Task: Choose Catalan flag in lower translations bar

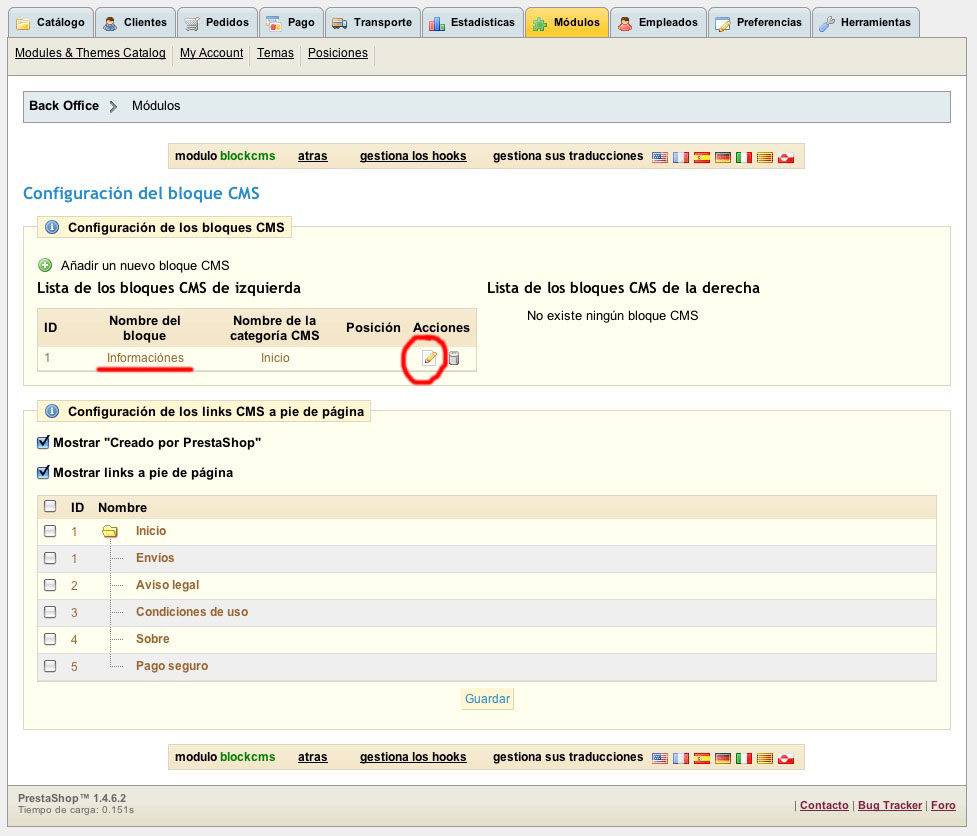Action: point(765,758)
